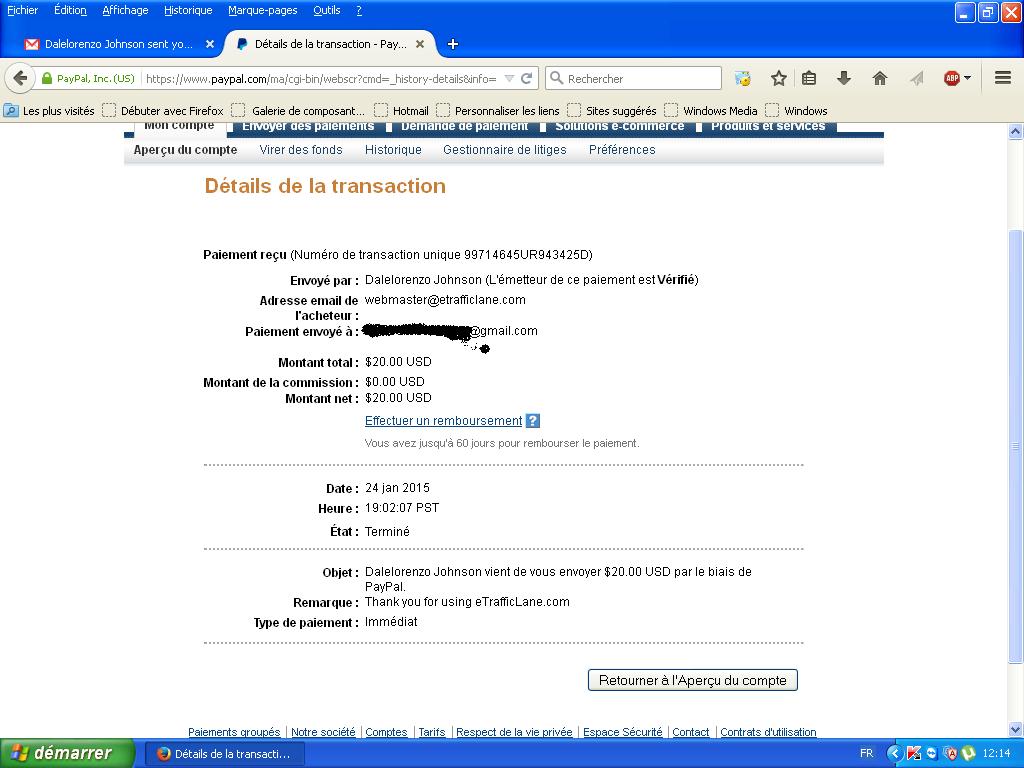
Task: Click the green padlock site identity icon
Action: 46,78
